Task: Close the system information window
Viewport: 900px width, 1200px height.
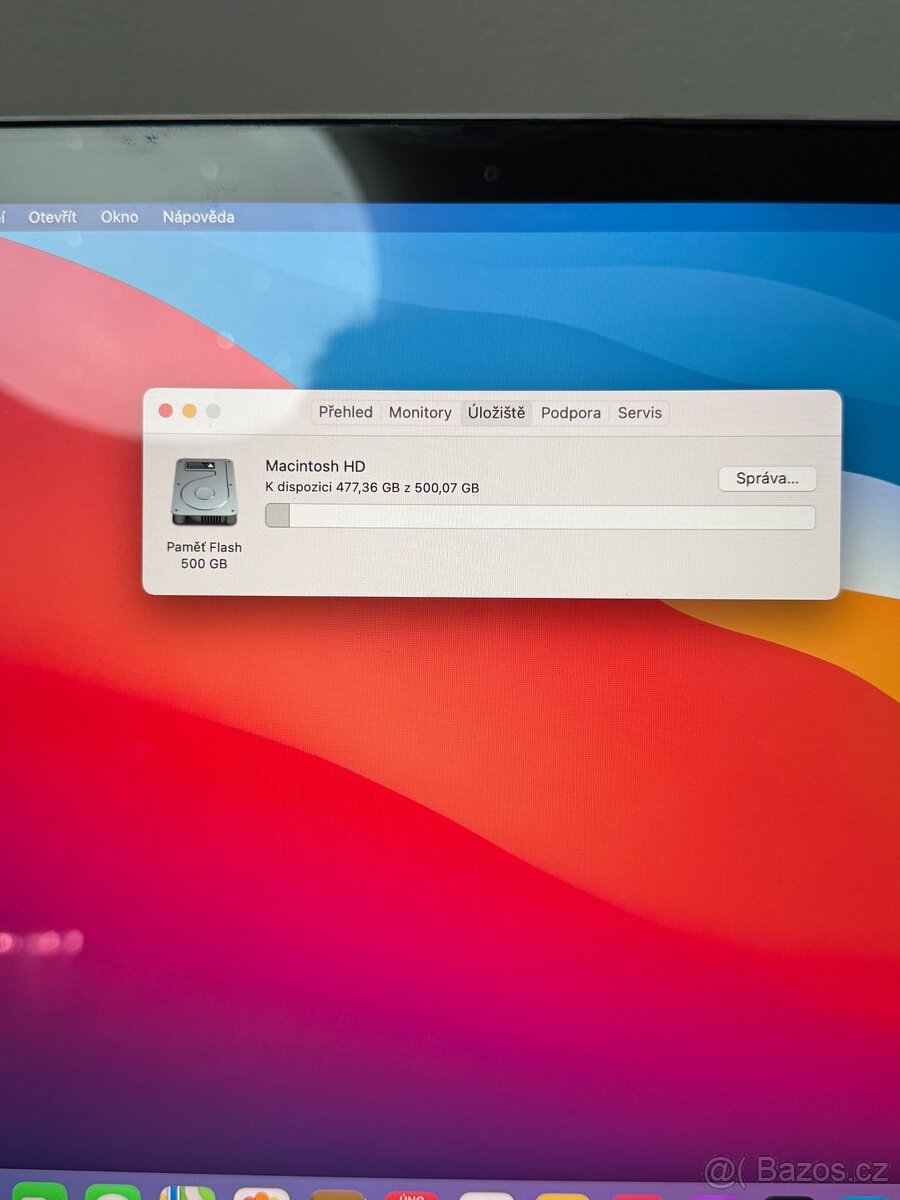Action: point(165,411)
